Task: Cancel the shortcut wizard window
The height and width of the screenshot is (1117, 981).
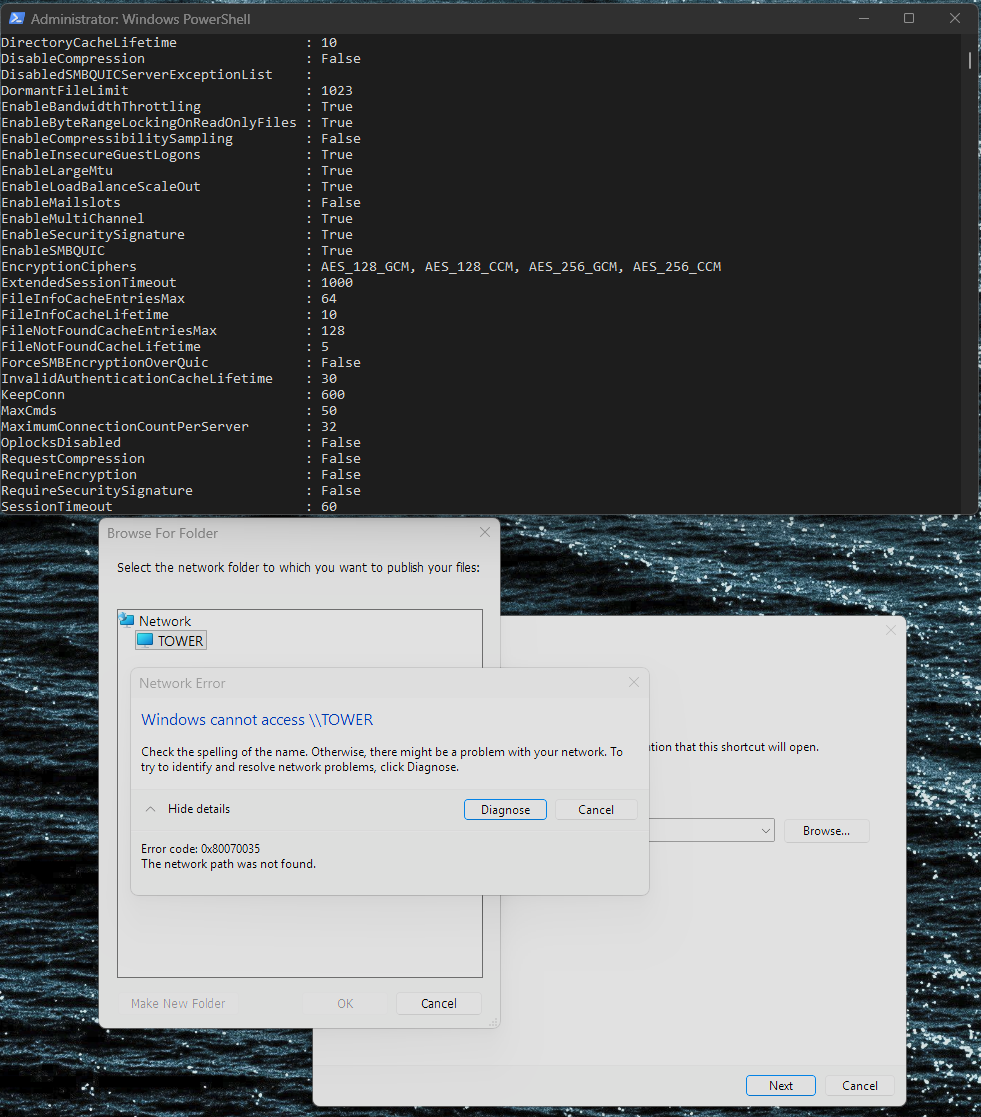Action: click(860, 1086)
